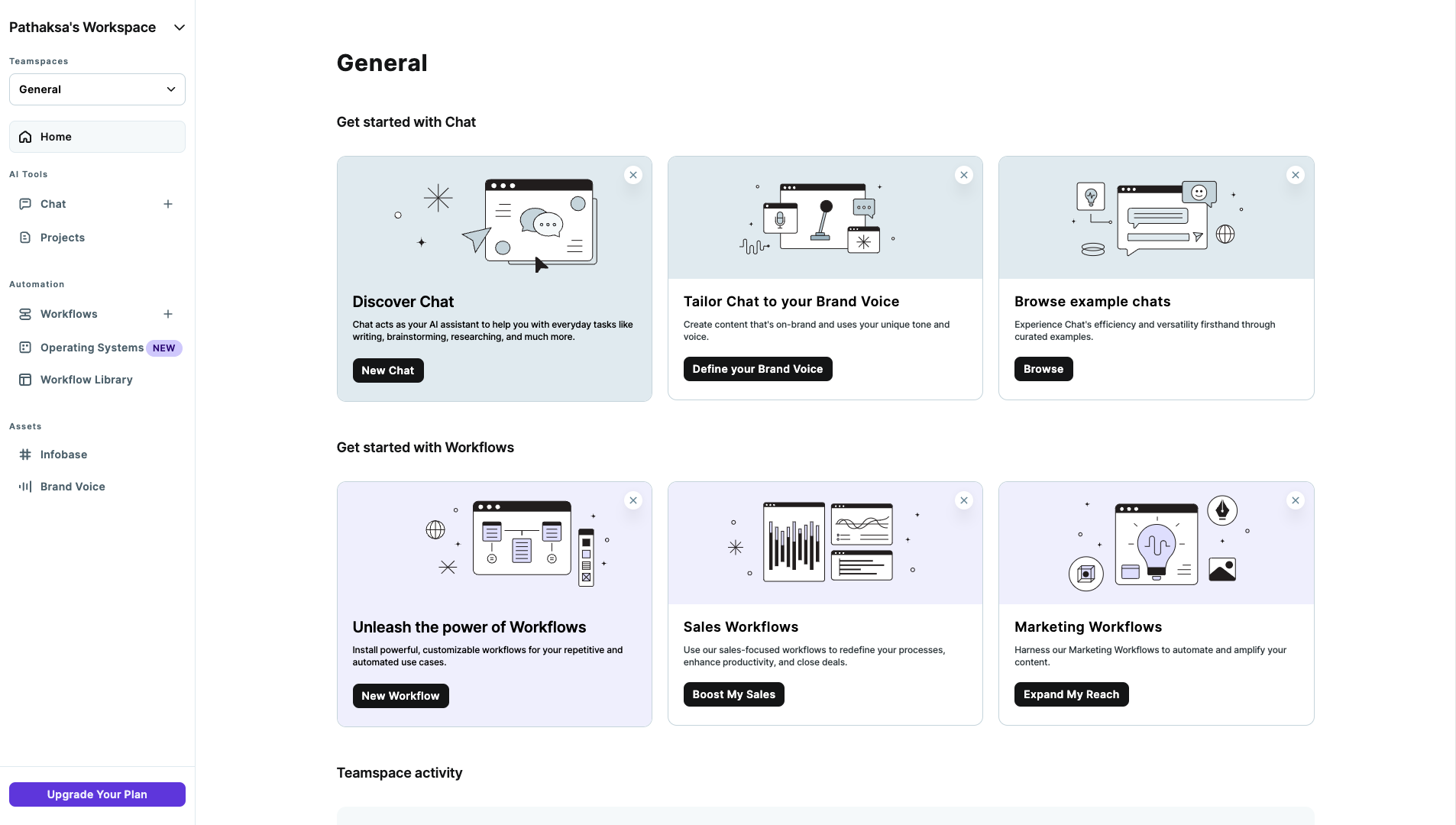Click the Workflow Library icon in sidebar

[x=25, y=380]
